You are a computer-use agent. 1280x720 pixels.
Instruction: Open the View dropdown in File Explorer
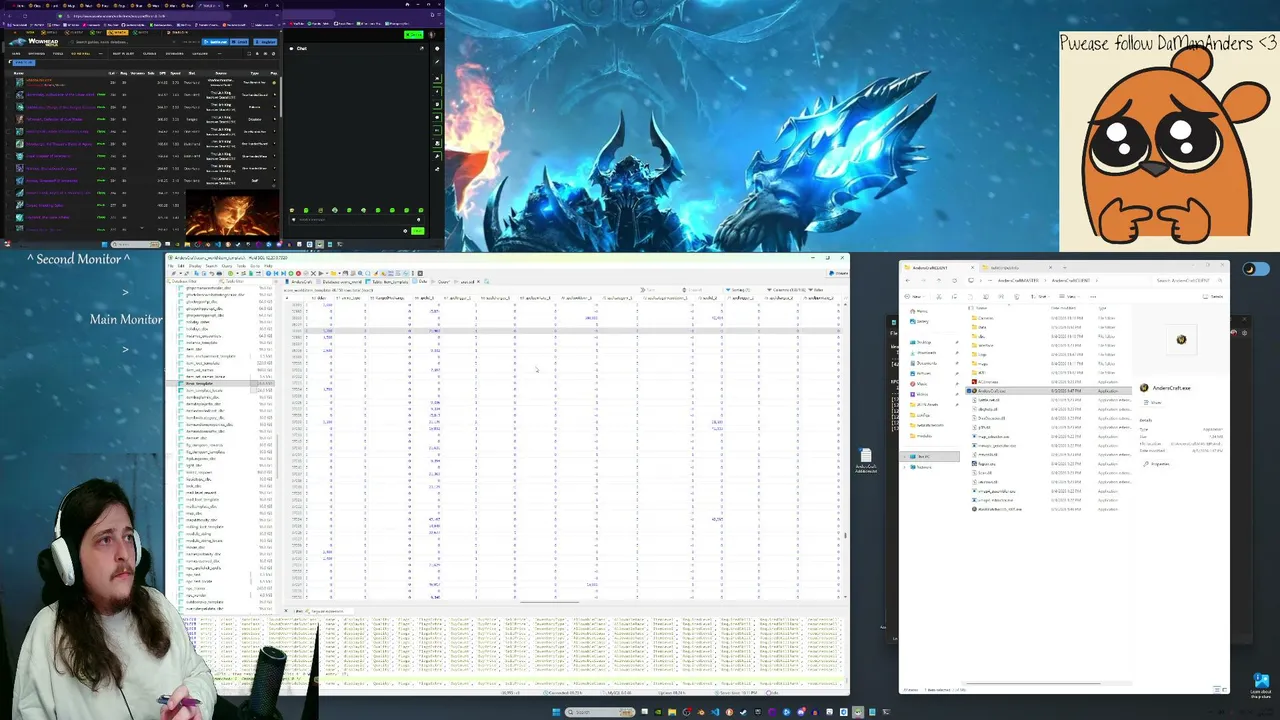1071,296
